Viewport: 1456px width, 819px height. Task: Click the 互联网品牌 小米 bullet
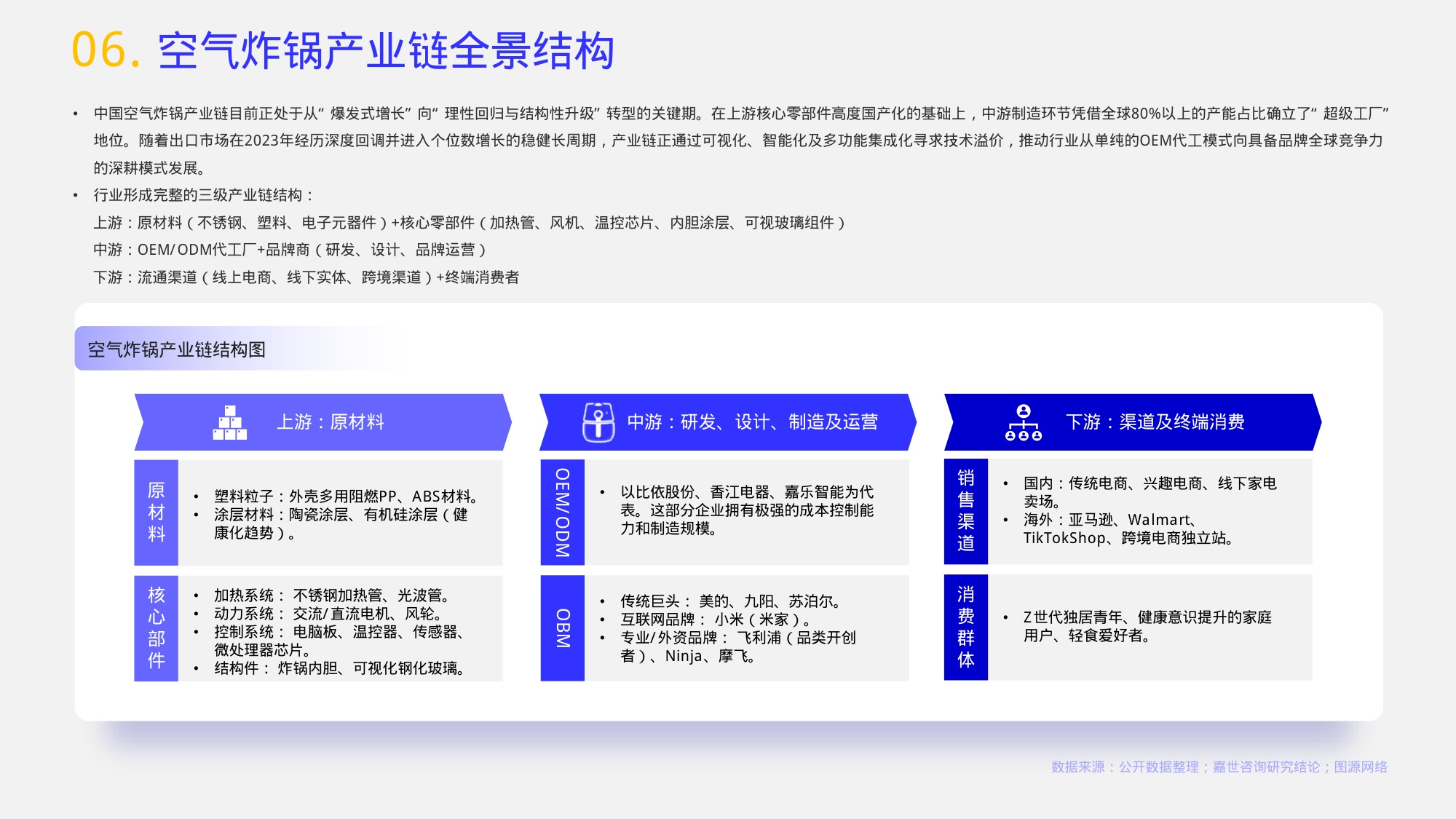click(715, 620)
